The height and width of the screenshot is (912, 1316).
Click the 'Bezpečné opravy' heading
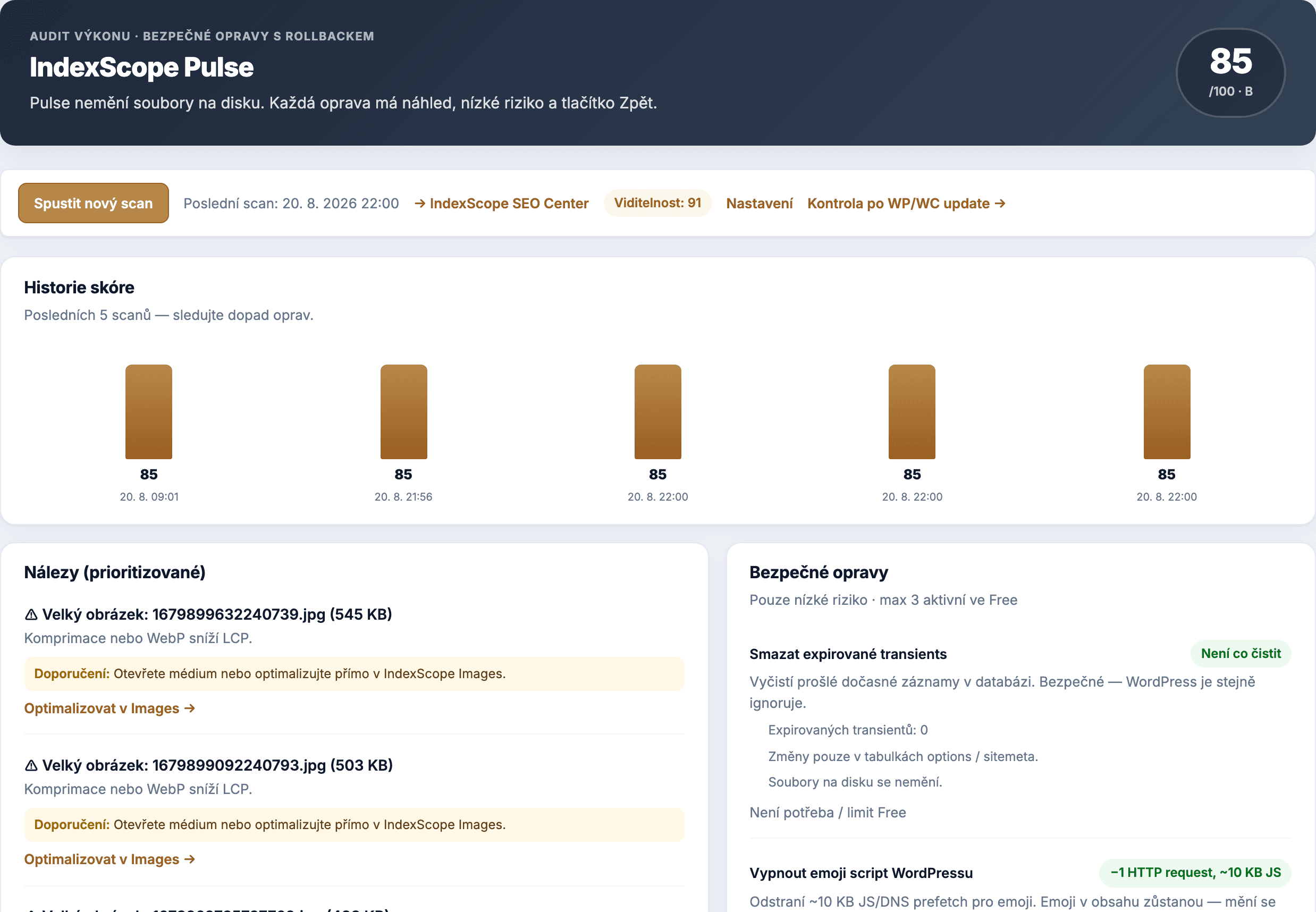[x=819, y=572]
